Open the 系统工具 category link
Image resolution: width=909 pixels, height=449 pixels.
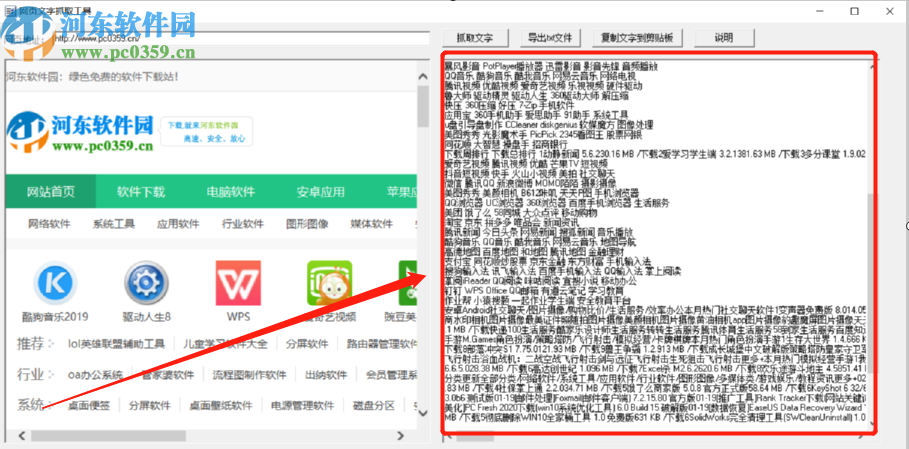[114, 224]
